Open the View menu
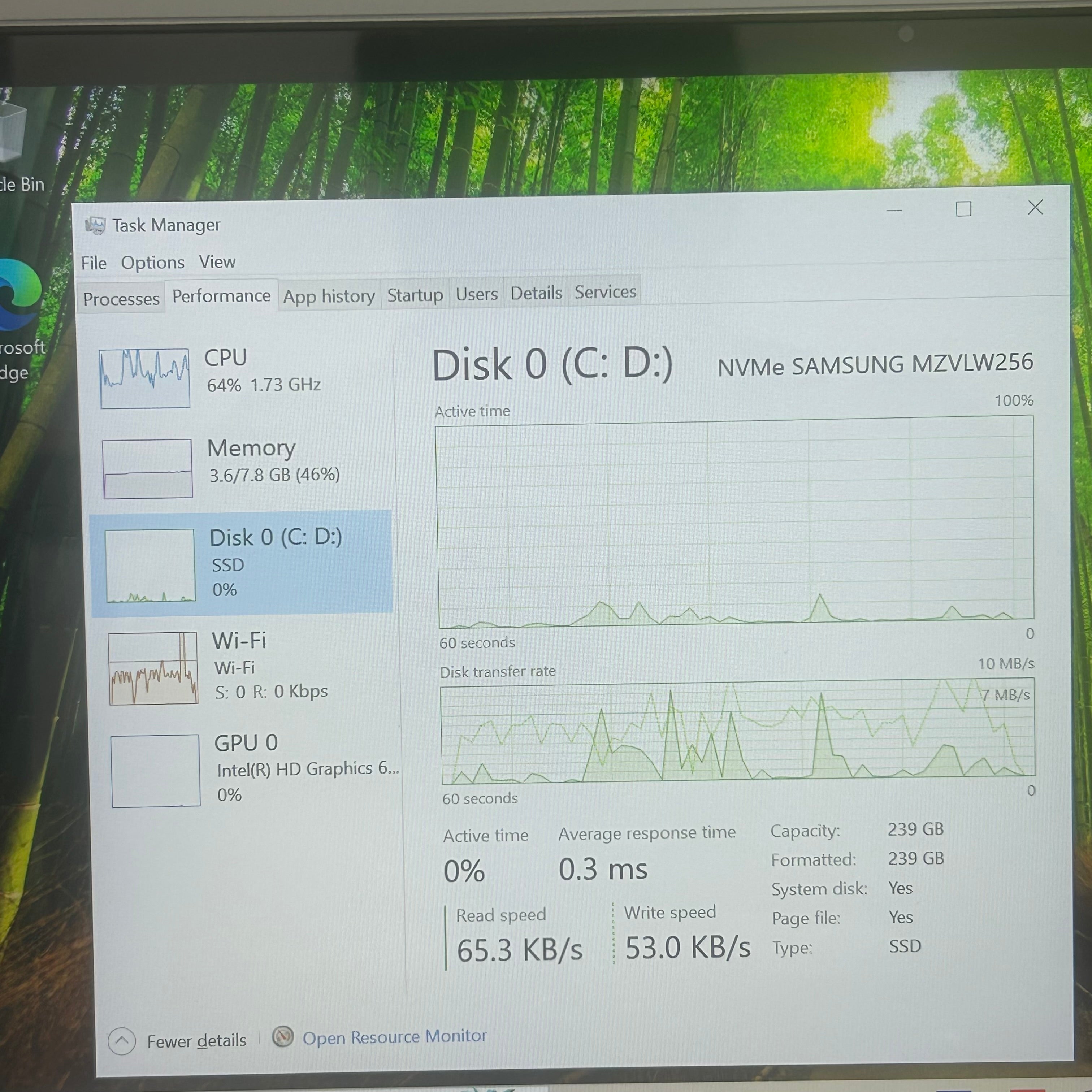Viewport: 1092px width, 1092px height. point(217,262)
